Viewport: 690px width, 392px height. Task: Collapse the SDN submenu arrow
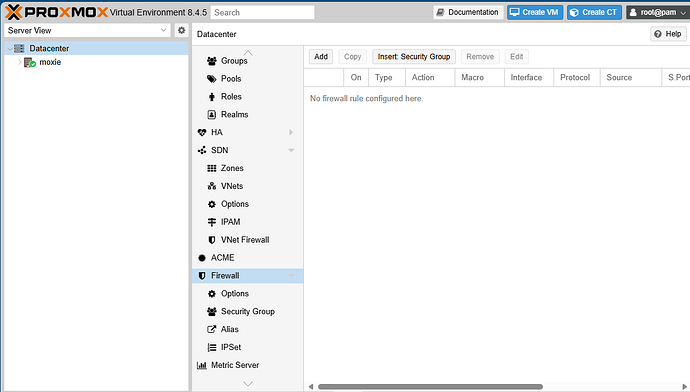tap(291, 150)
